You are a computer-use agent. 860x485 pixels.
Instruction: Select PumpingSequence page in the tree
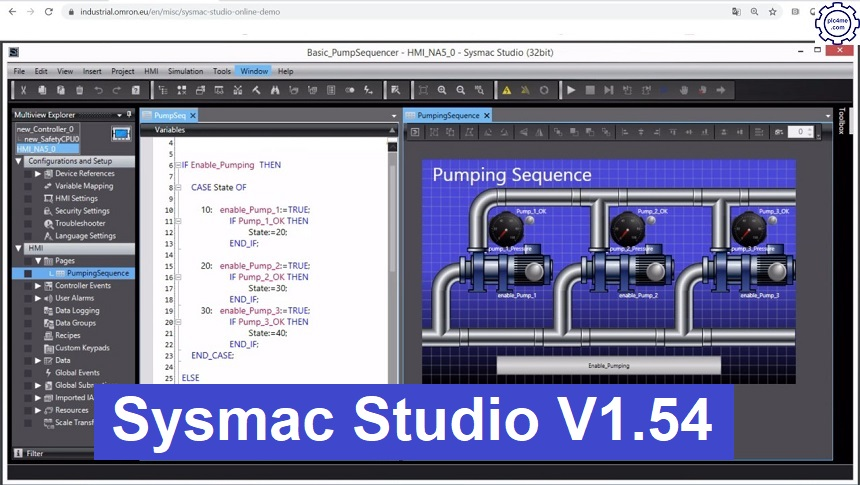tap(97, 273)
